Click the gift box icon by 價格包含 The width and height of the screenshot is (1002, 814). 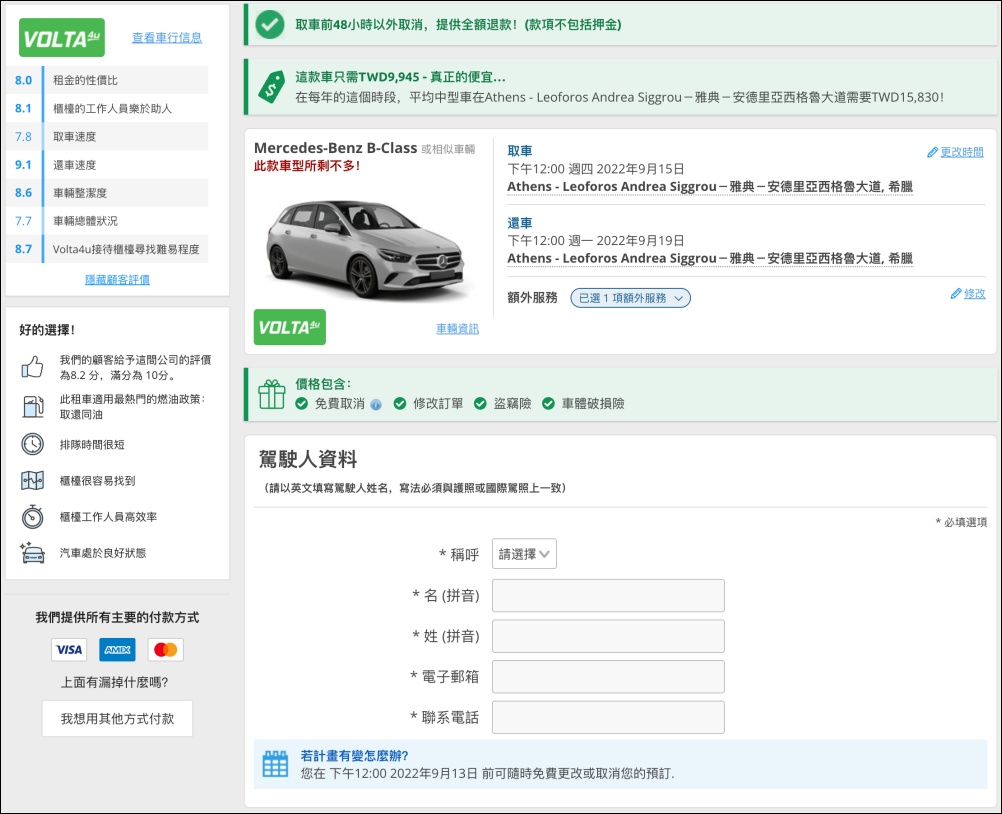[272, 394]
